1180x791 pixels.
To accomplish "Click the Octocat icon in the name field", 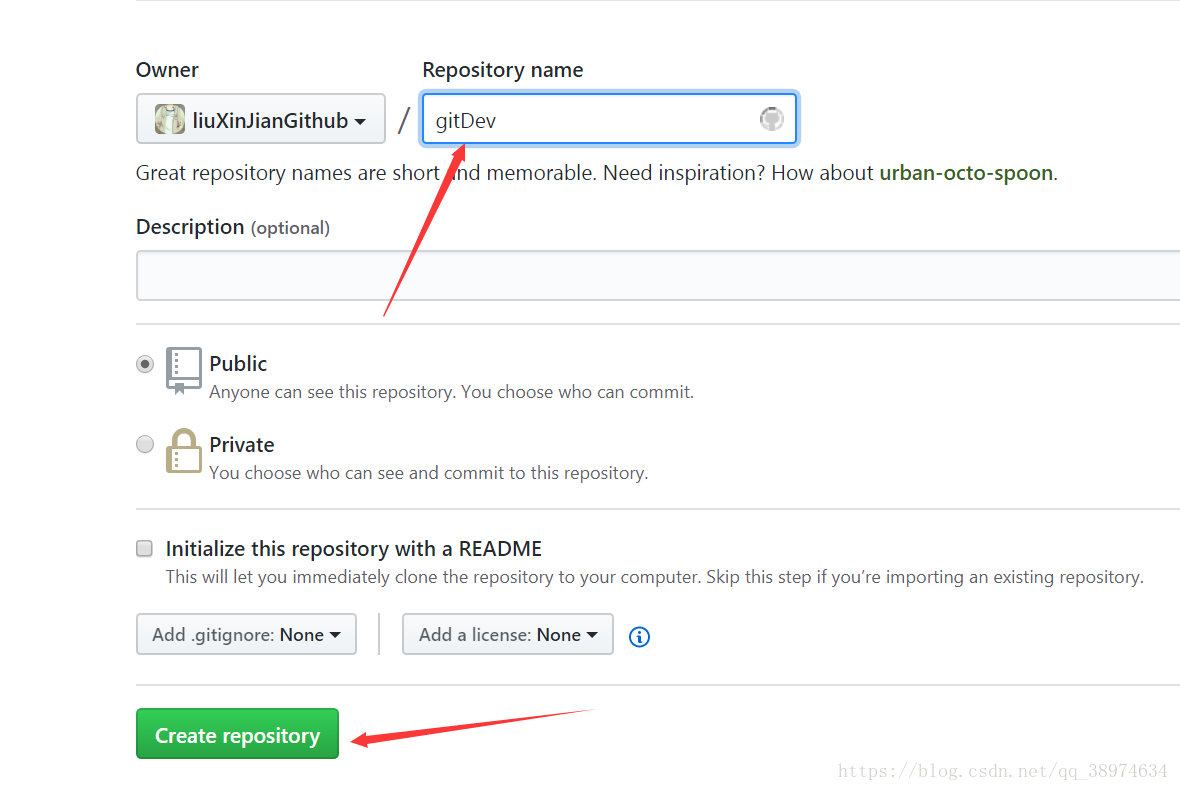I will (x=771, y=119).
